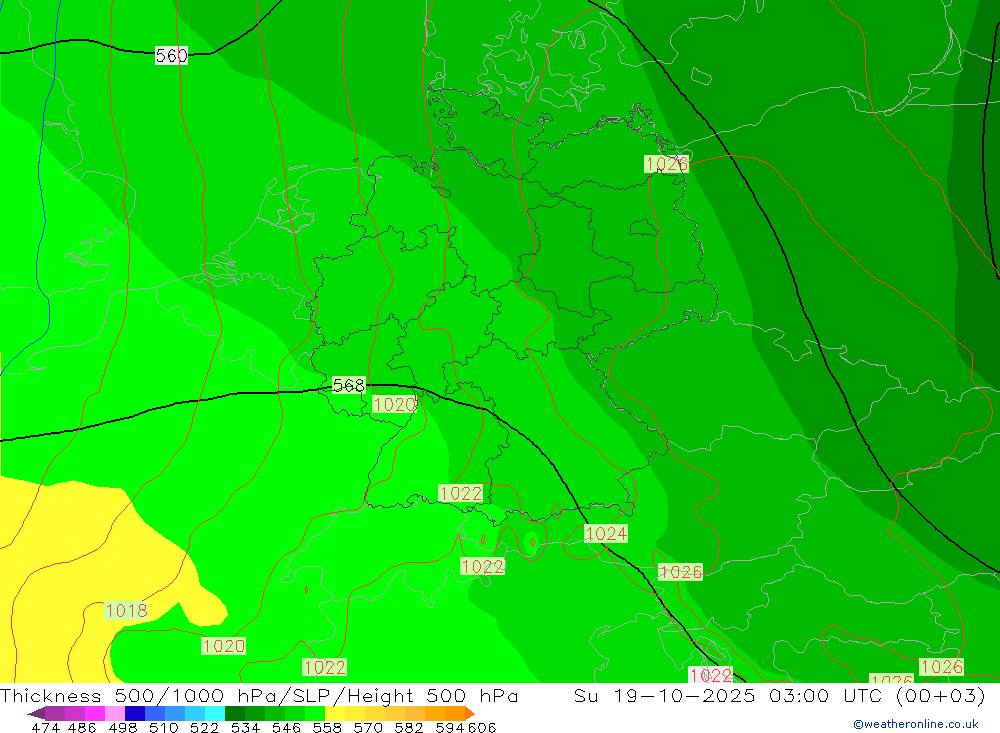Pick the cyan legend swatch
This screenshot has height=733, width=1000.
[215, 713]
